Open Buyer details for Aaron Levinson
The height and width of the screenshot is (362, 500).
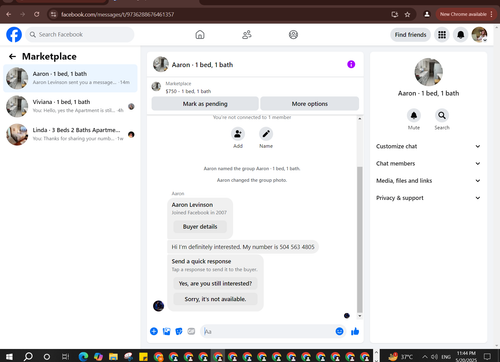200,227
